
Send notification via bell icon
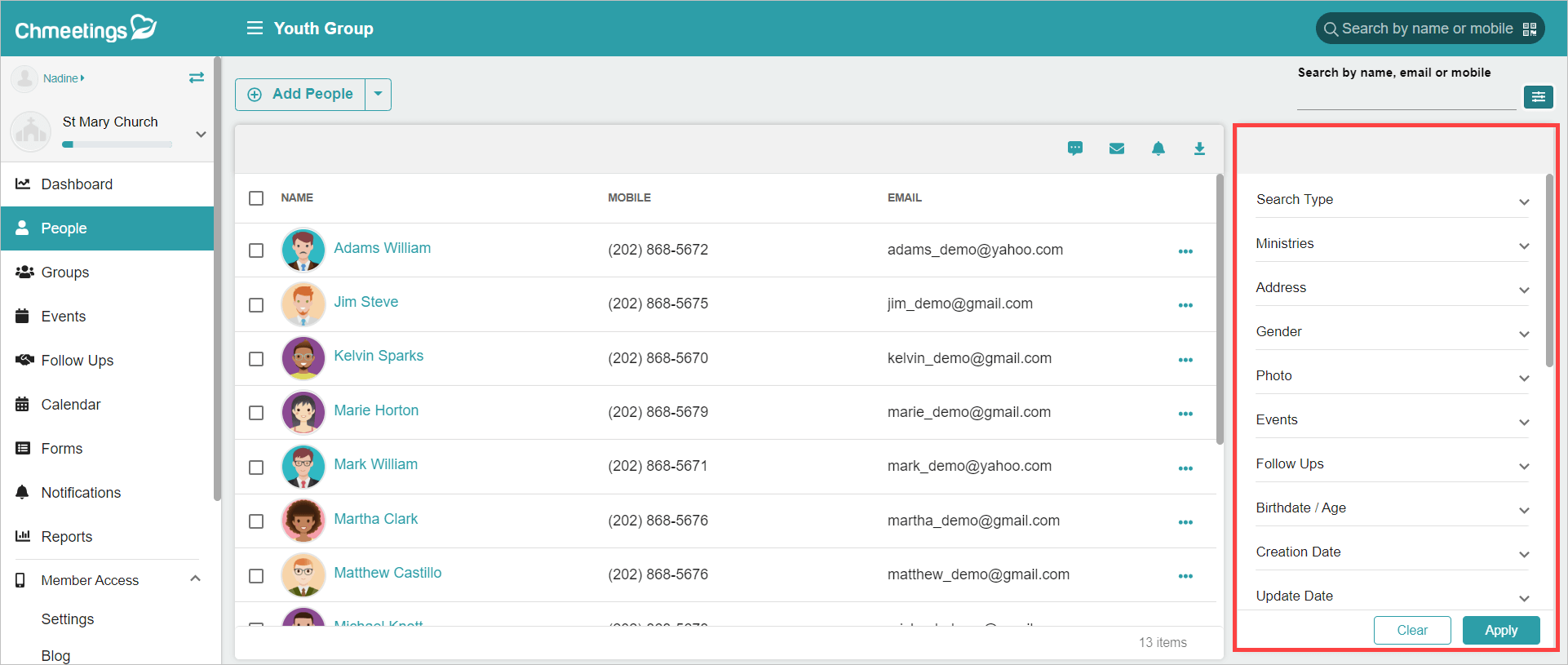pos(1158,149)
